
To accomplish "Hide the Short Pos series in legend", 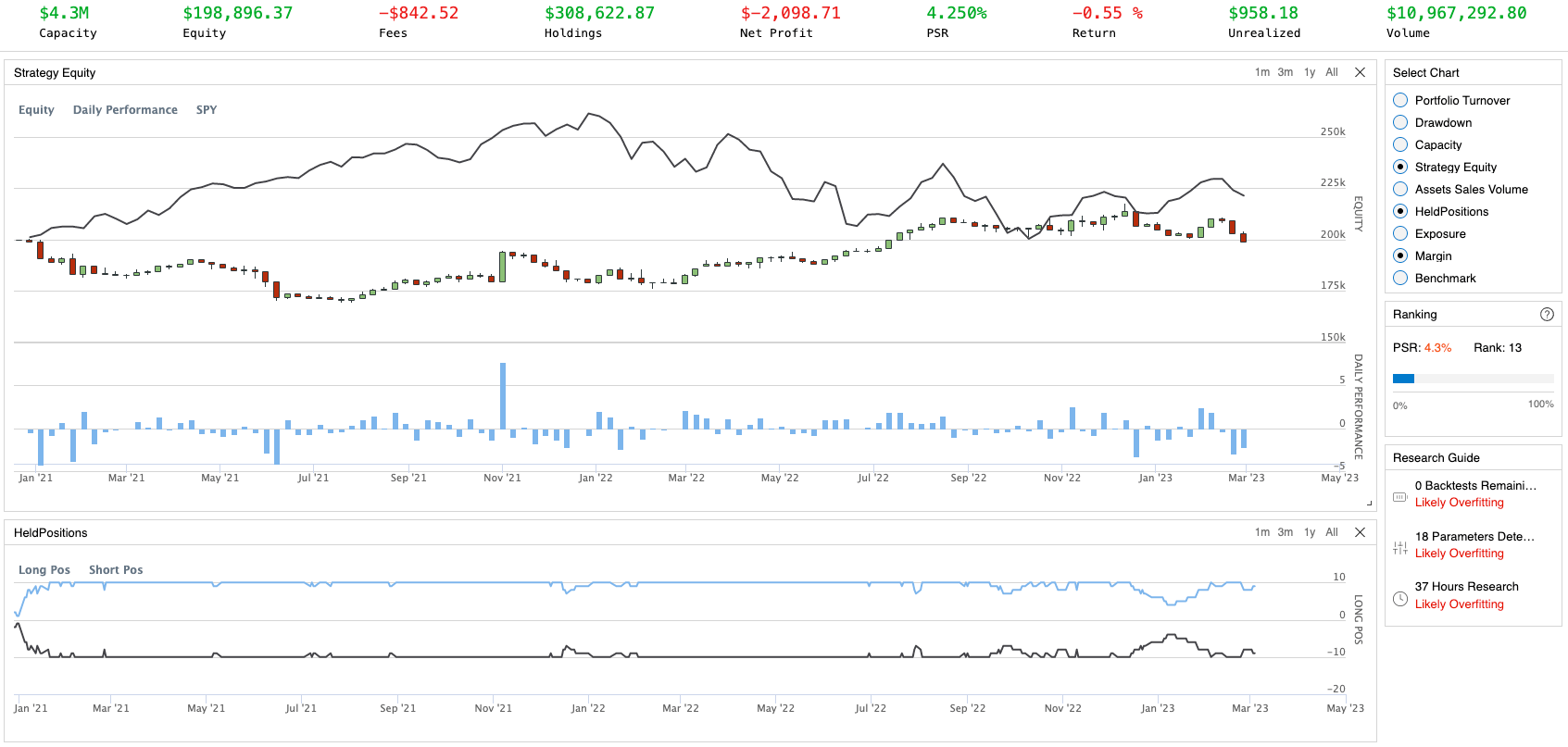I will 116,570.
